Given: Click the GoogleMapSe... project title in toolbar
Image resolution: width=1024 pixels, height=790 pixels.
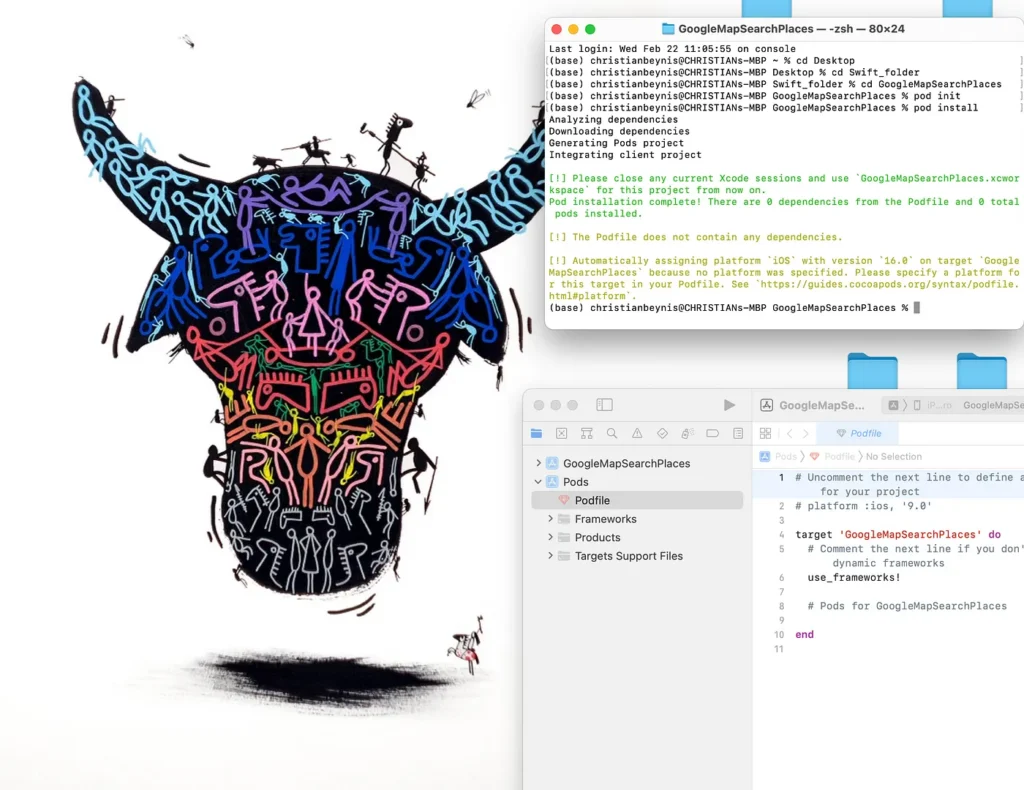Looking at the screenshot, I should click(822, 405).
